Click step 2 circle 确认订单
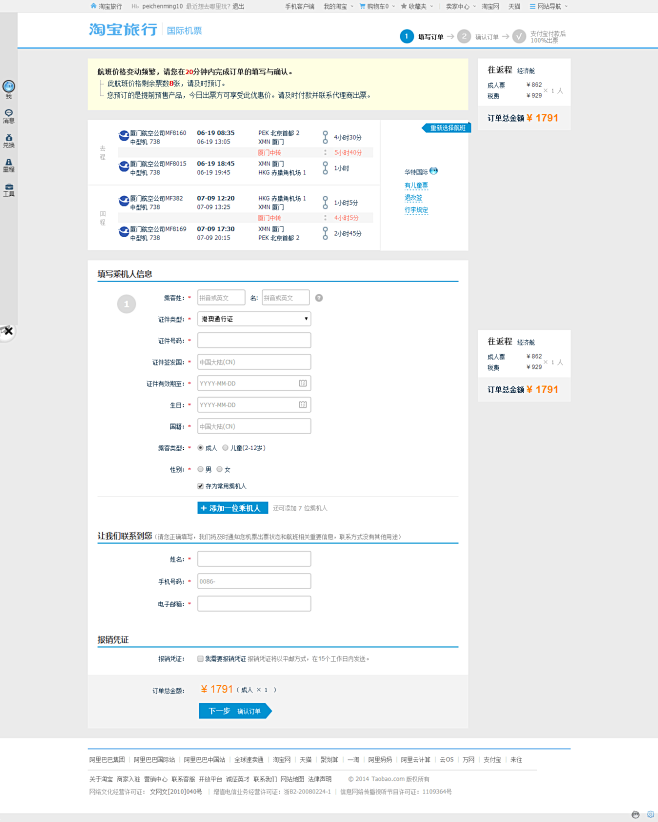 pyautogui.click(x=463, y=36)
